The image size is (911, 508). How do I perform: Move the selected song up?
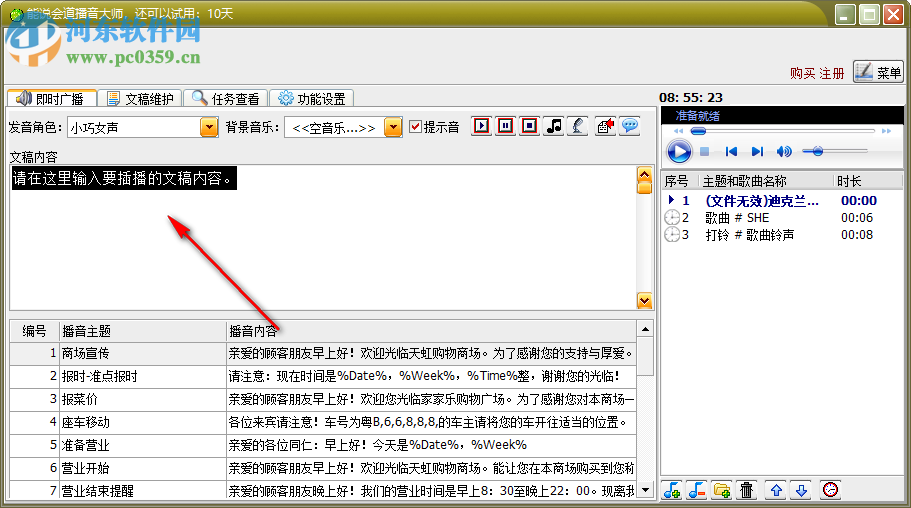pos(776,490)
